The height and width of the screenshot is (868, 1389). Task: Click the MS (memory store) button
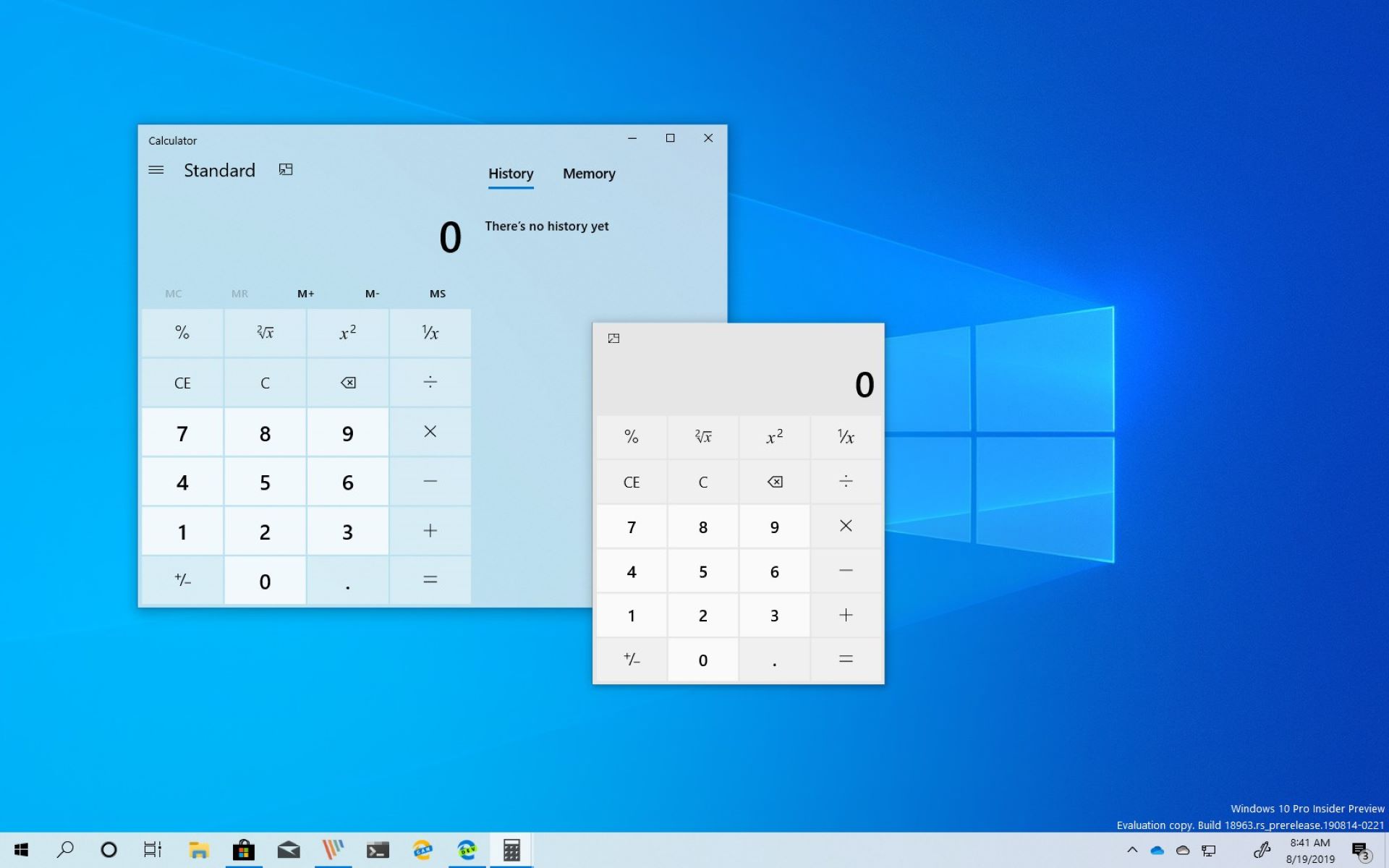click(437, 293)
